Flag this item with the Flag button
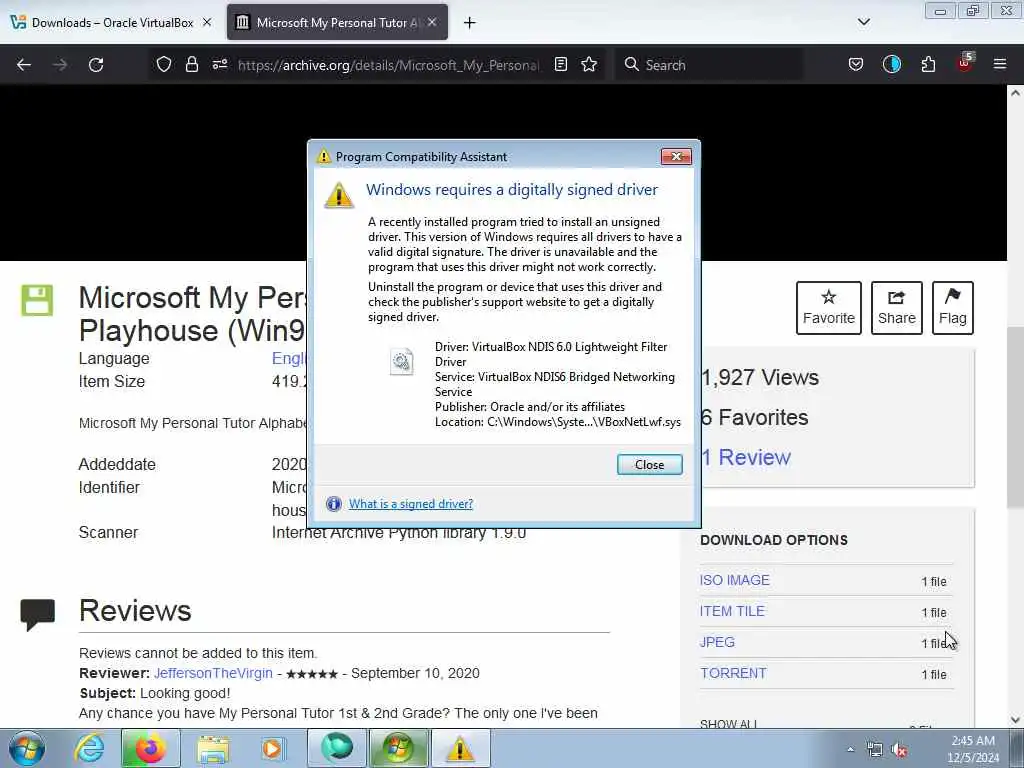 click(x=953, y=308)
